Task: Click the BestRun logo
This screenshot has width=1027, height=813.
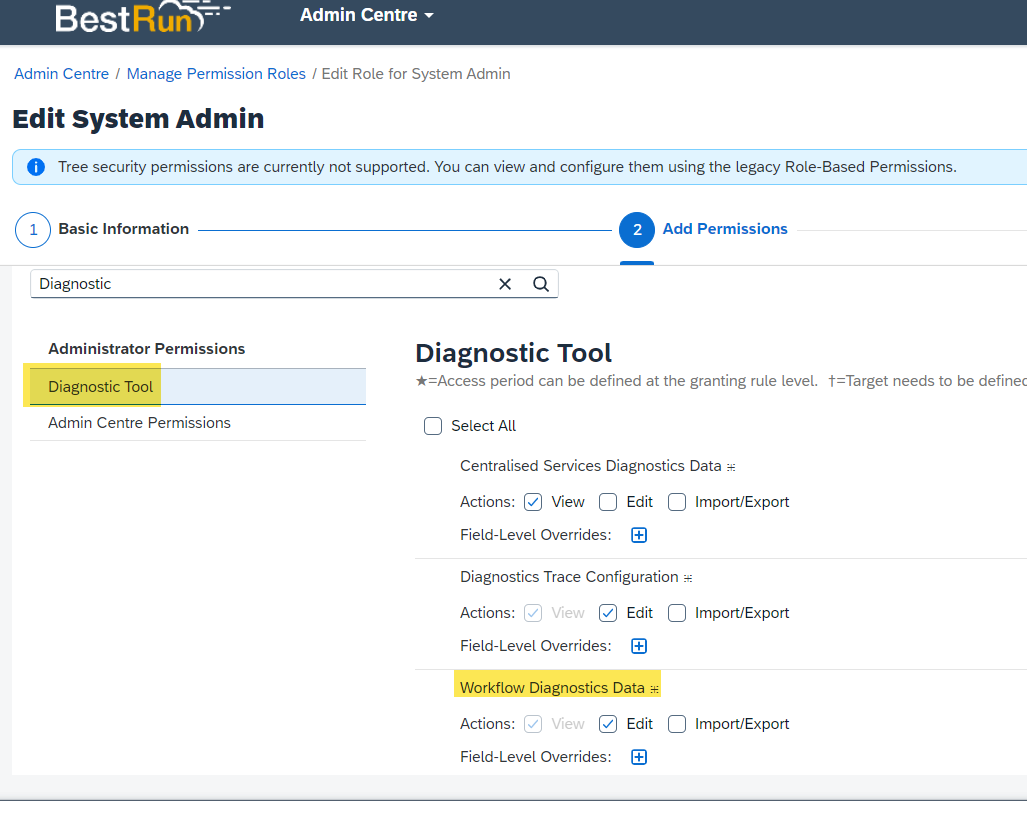Action: coord(143,17)
